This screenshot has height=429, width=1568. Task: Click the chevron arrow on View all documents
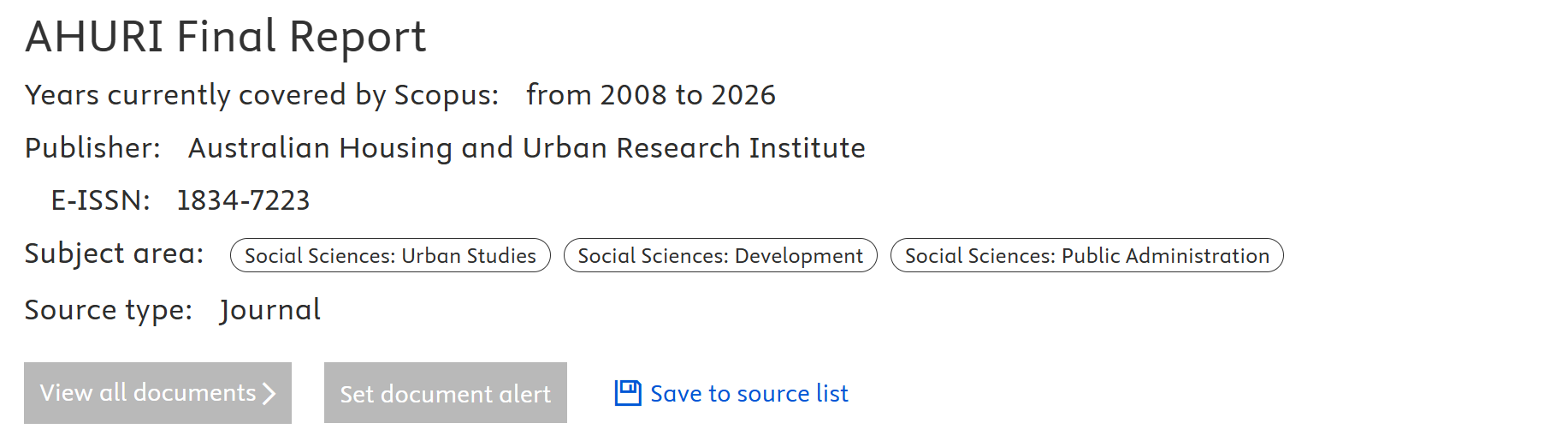[269, 393]
